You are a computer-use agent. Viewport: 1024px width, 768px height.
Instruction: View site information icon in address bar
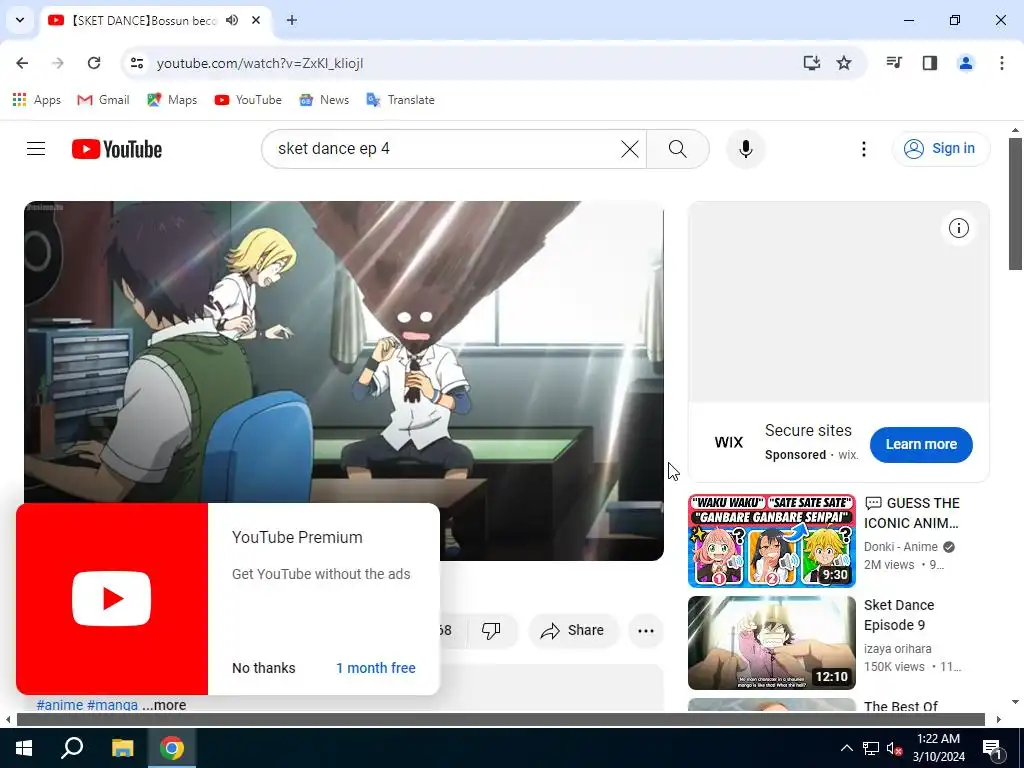(x=136, y=63)
